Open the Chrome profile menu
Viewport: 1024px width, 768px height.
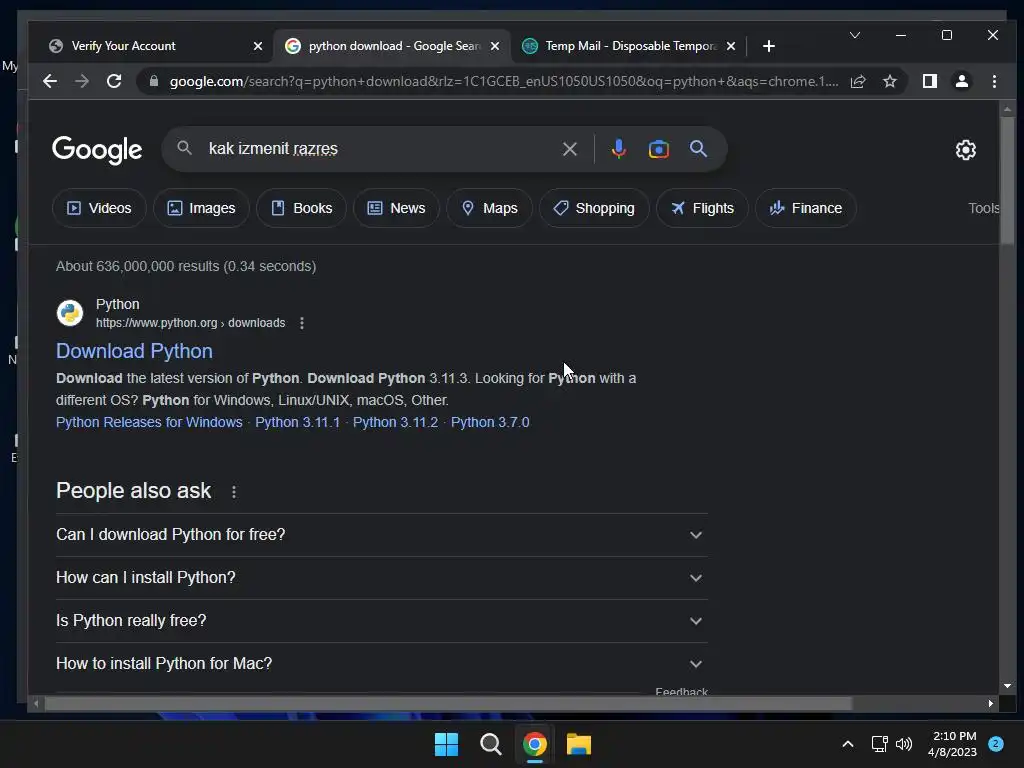coord(962,81)
